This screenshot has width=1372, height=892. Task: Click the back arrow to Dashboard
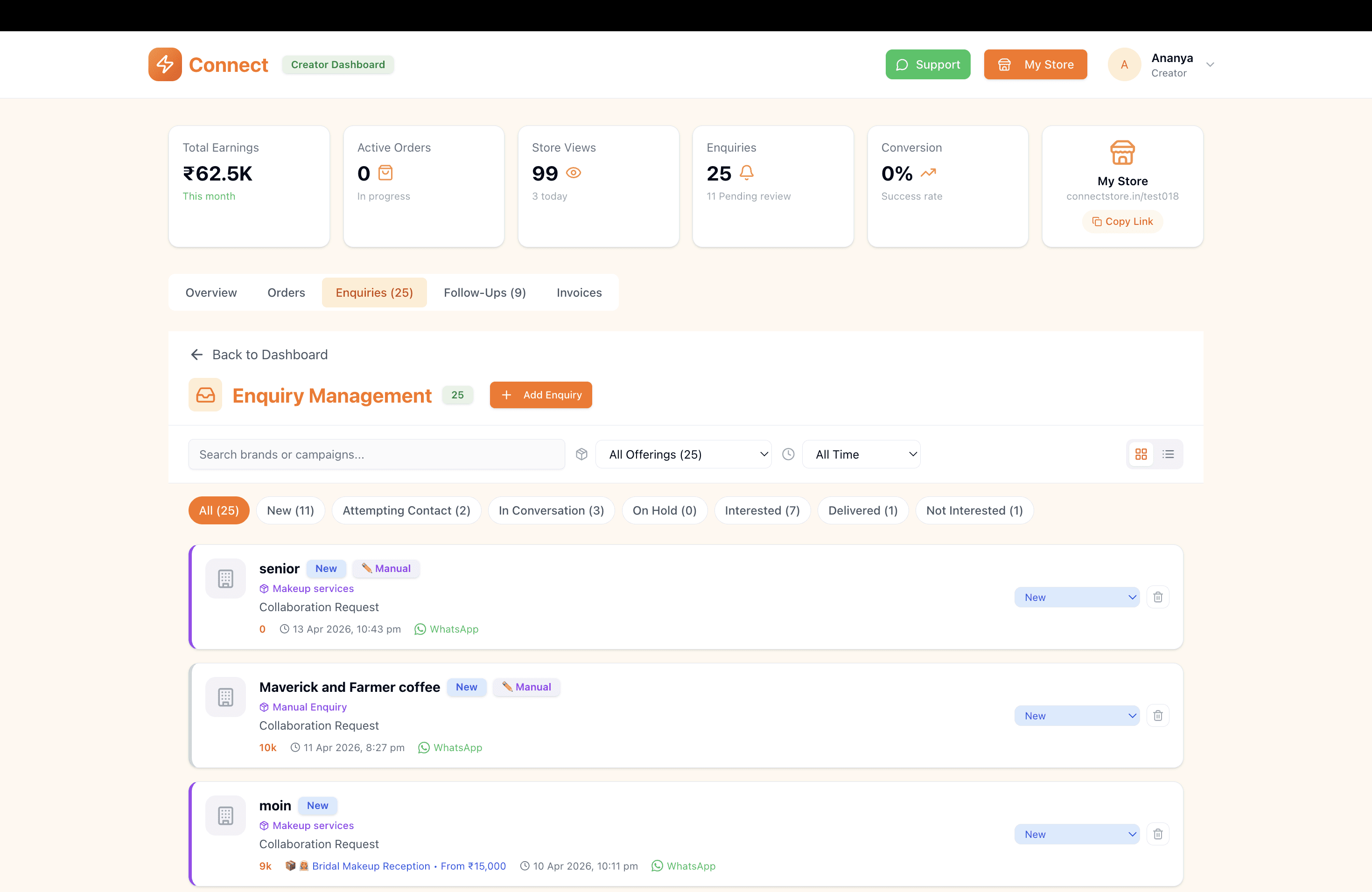196,355
